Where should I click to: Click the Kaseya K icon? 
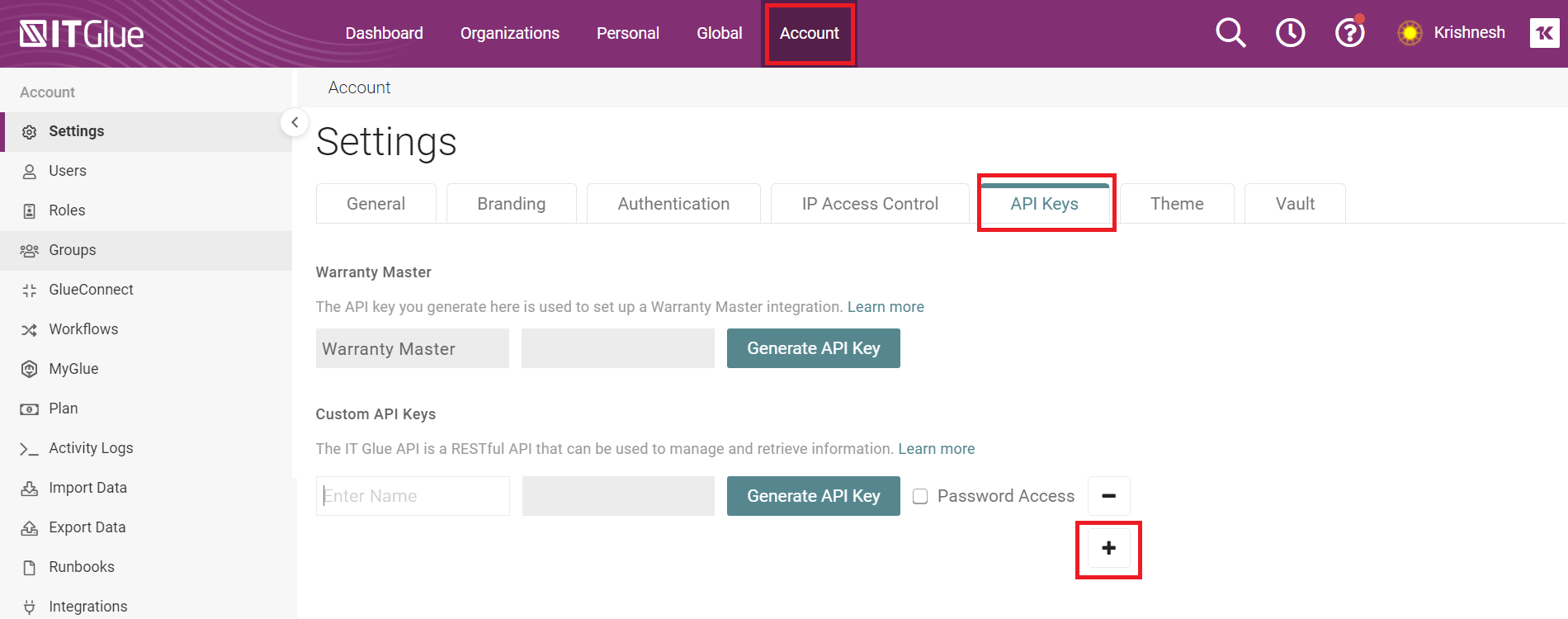coord(1544,33)
